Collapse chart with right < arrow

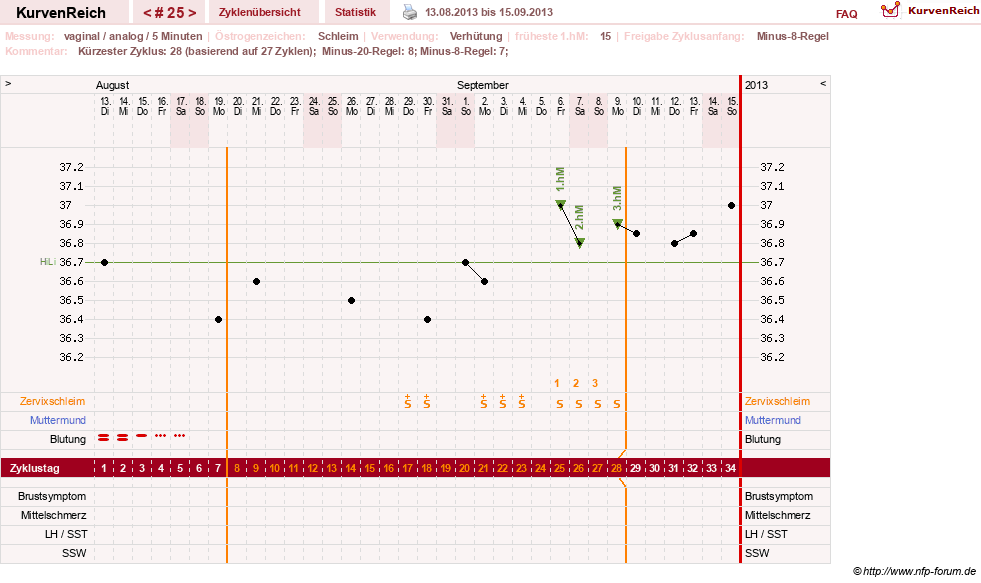(823, 83)
